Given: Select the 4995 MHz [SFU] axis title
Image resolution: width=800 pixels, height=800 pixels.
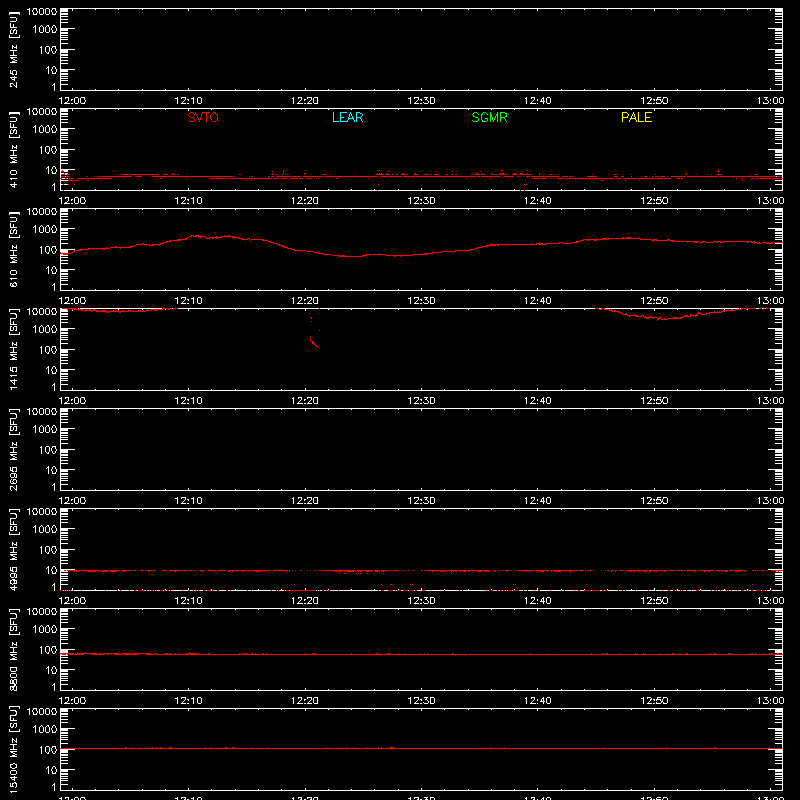Looking at the screenshot, I should click(x=13, y=549).
